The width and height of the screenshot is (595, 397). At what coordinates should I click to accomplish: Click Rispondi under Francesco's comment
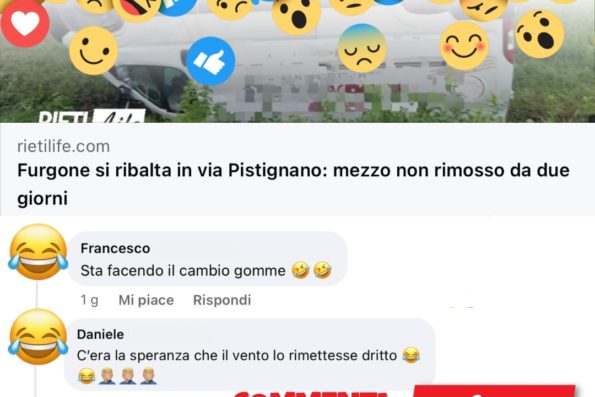click(x=222, y=300)
